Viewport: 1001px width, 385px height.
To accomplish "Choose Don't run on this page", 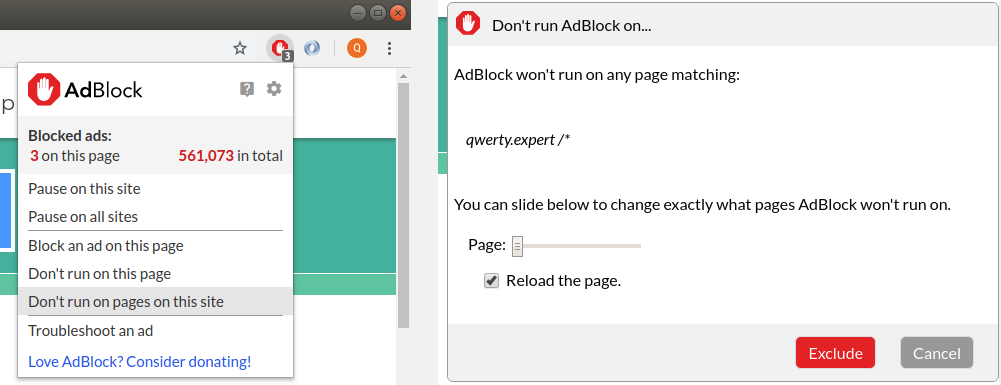I will pos(155,274).
